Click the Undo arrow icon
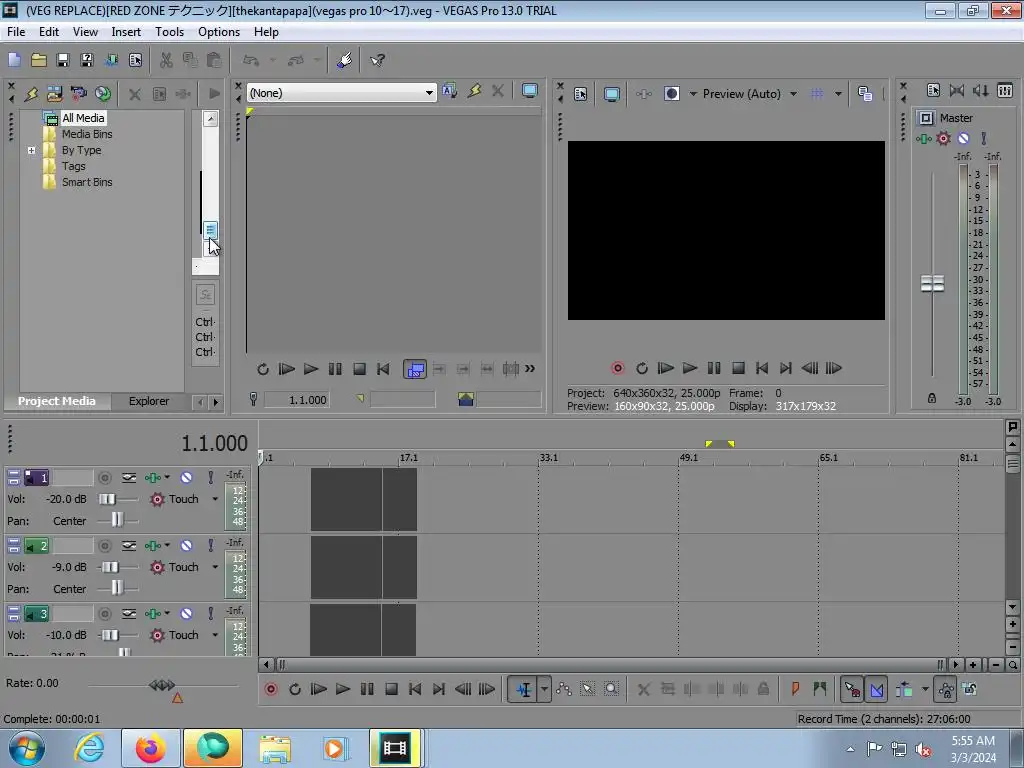1024x768 pixels. [x=251, y=60]
